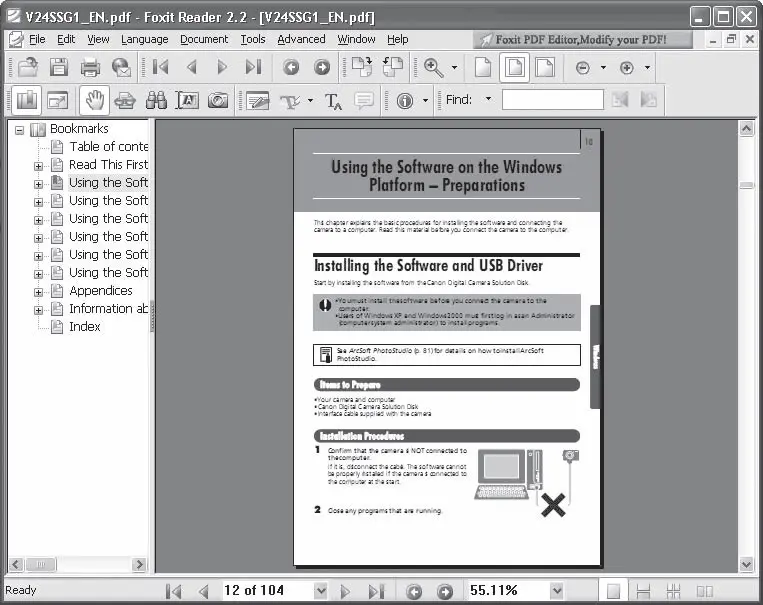Select the Hand tool
The image size is (763, 605).
(x=94, y=100)
